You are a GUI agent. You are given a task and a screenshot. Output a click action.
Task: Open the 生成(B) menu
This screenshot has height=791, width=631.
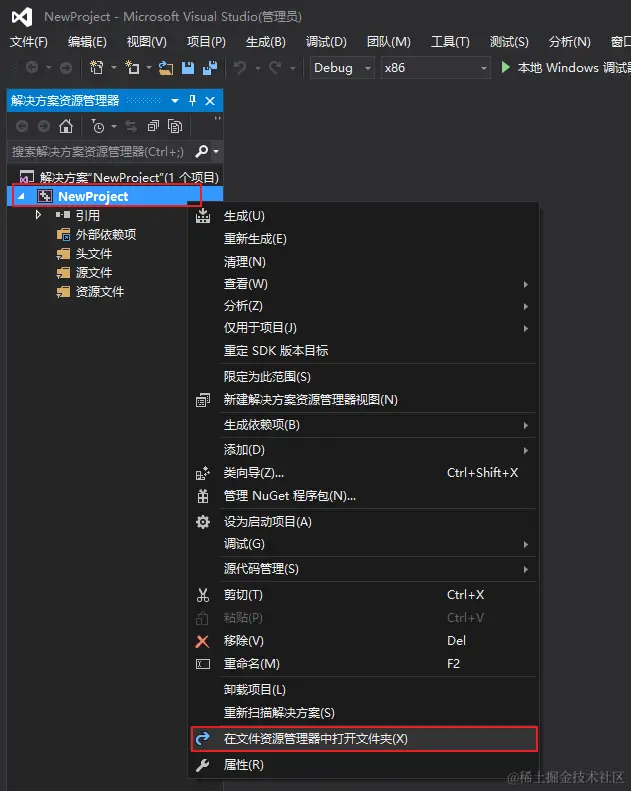pos(266,41)
